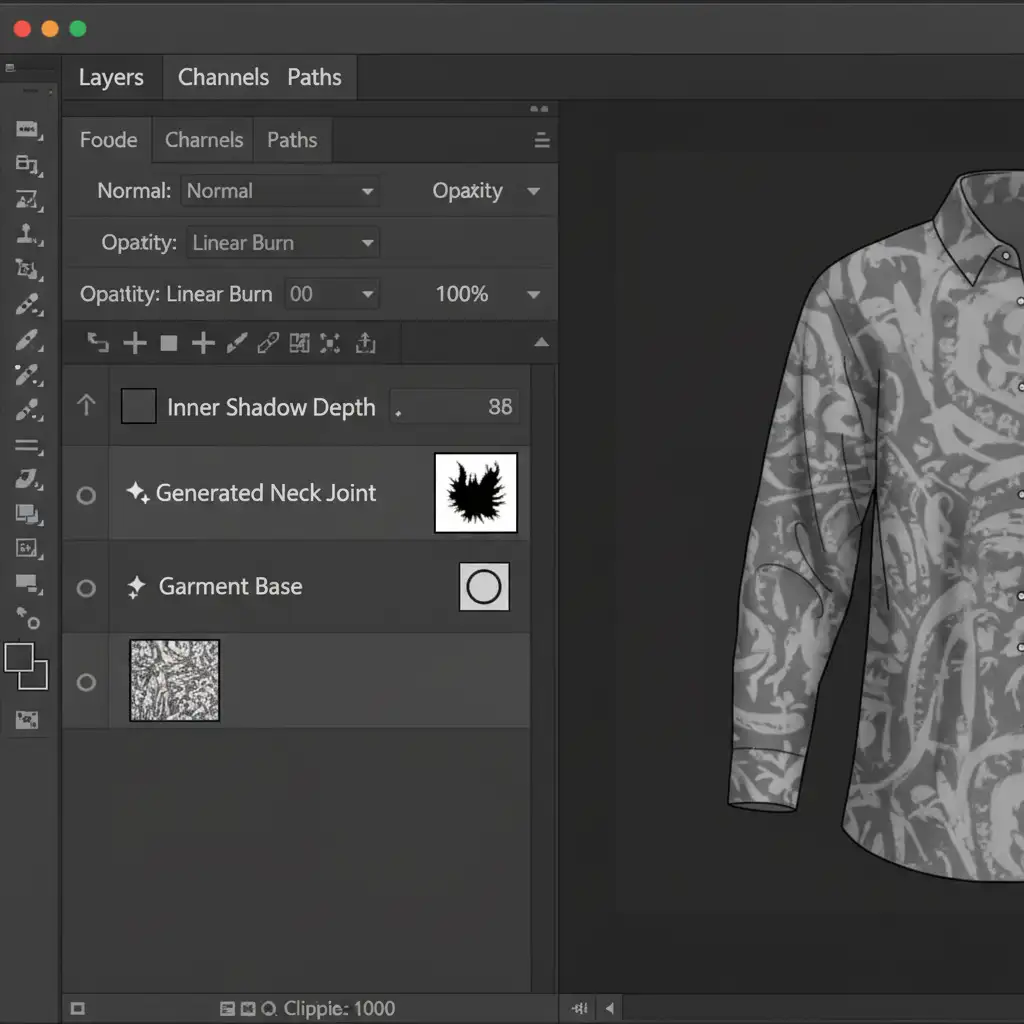Click the brush icon in layer toolbar
Image resolution: width=1024 pixels, height=1024 pixels.
236,344
